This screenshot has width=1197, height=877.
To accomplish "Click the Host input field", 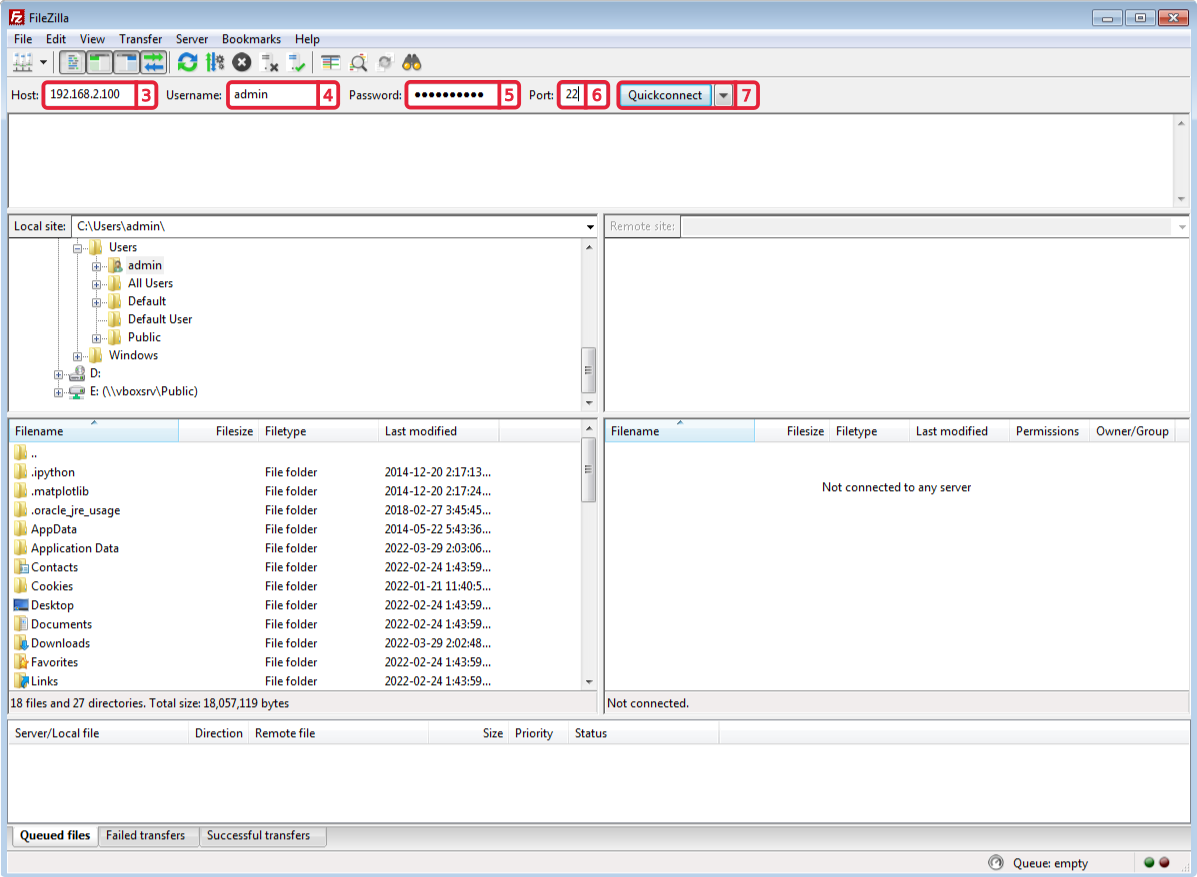I will (x=90, y=95).
